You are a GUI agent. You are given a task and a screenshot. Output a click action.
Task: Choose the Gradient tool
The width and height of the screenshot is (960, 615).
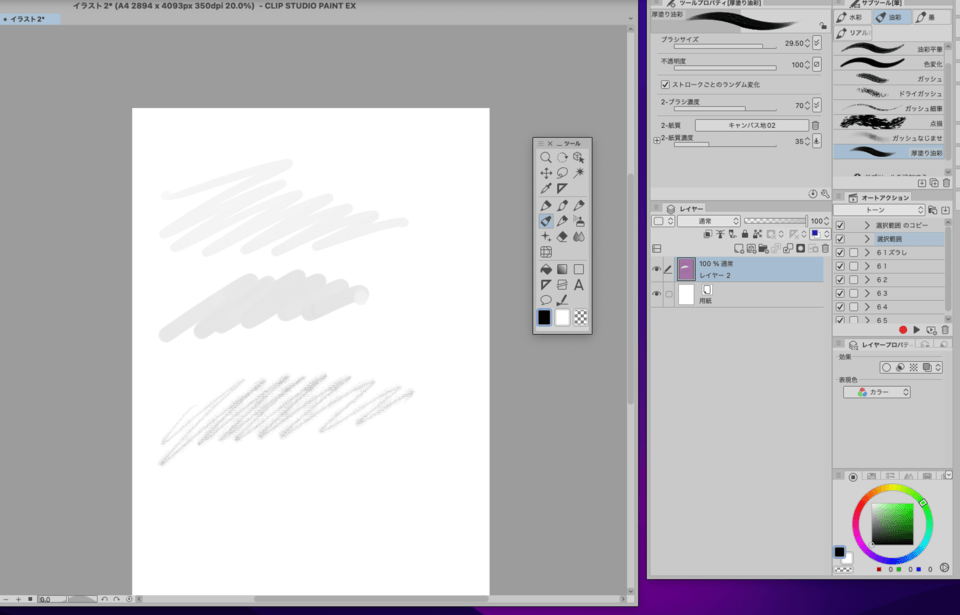(x=562, y=268)
